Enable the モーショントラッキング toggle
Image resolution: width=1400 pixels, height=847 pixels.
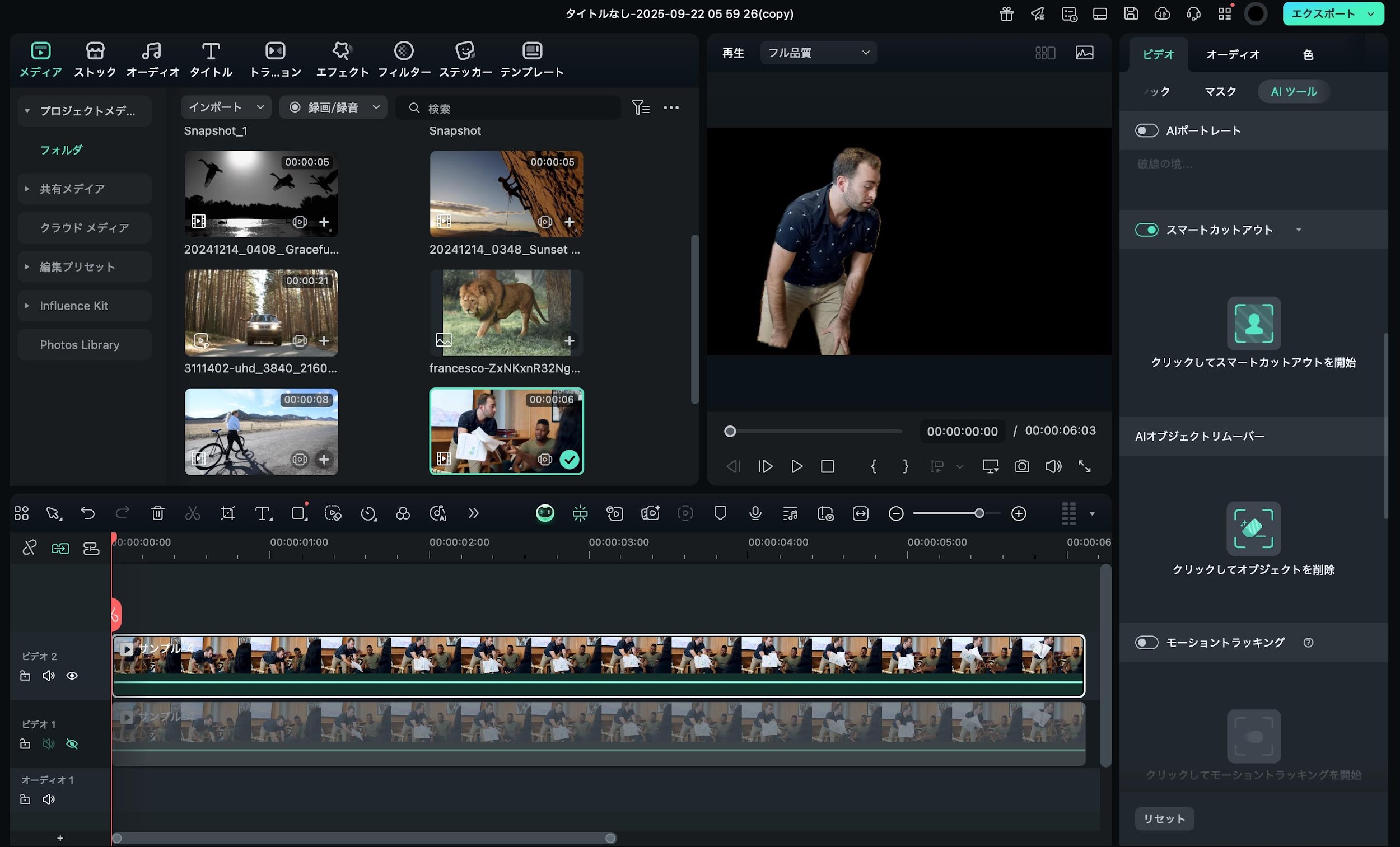pos(1146,643)
